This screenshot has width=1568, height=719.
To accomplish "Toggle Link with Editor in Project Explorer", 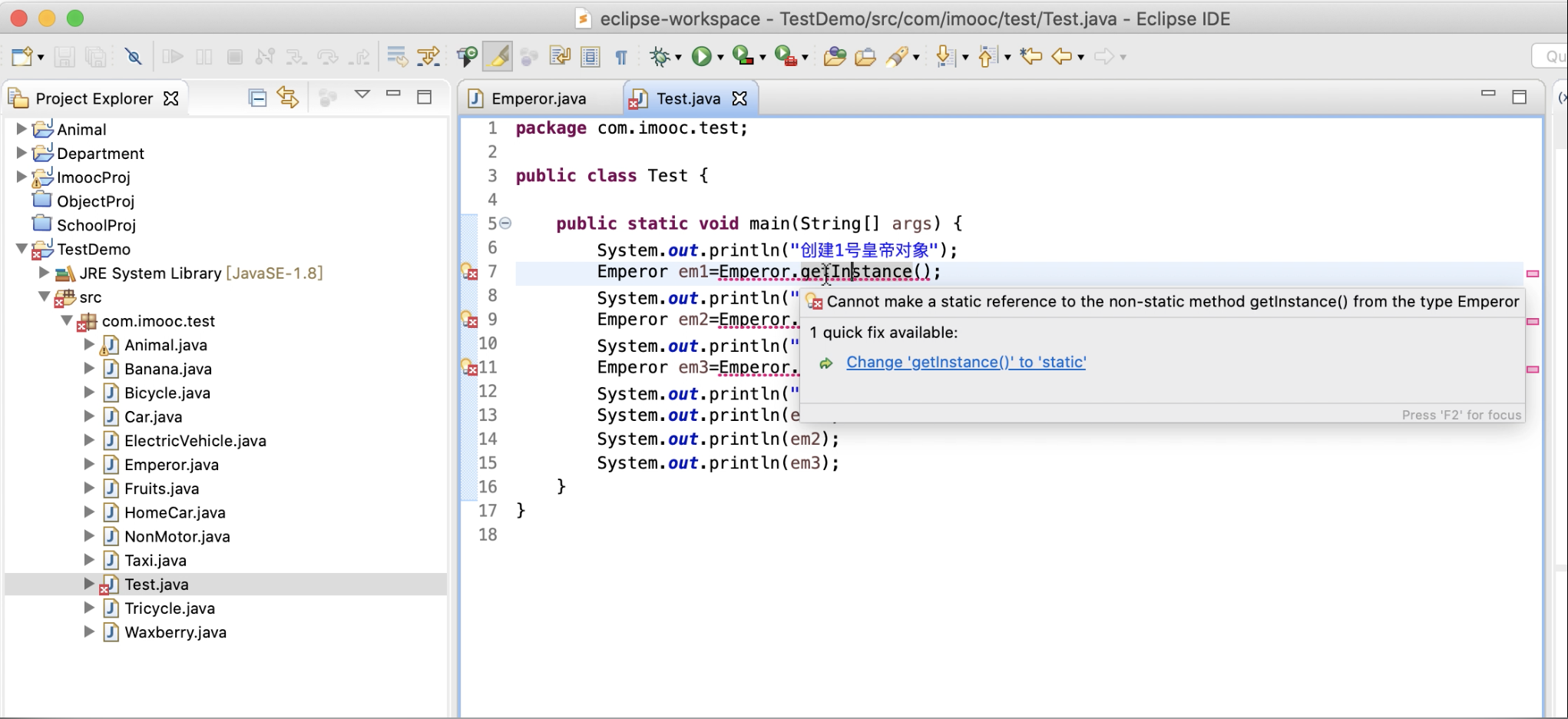I will (x=288, y=98).
